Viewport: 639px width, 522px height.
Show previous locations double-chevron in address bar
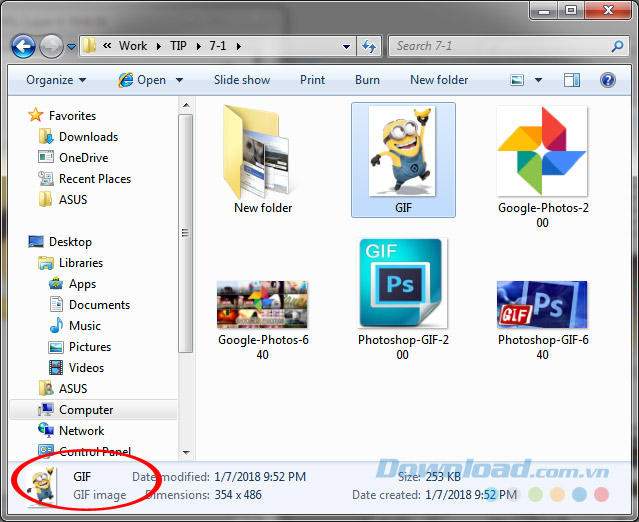coord(107,46)
